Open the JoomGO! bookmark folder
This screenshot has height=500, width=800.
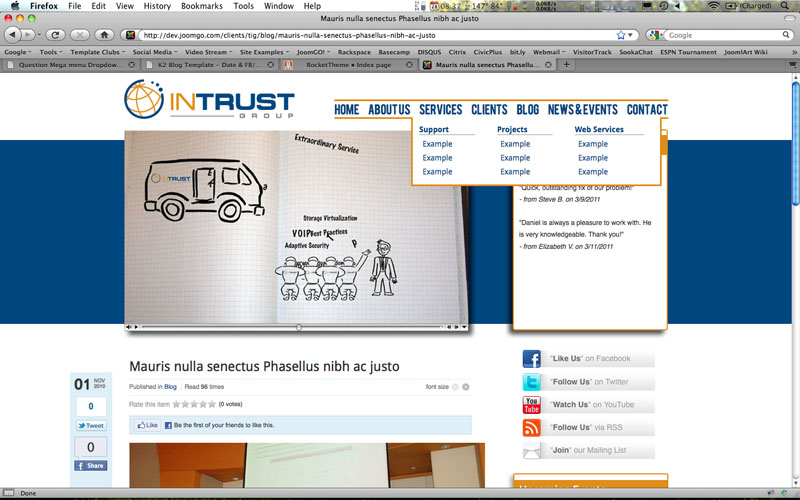(x=313, y=52)
